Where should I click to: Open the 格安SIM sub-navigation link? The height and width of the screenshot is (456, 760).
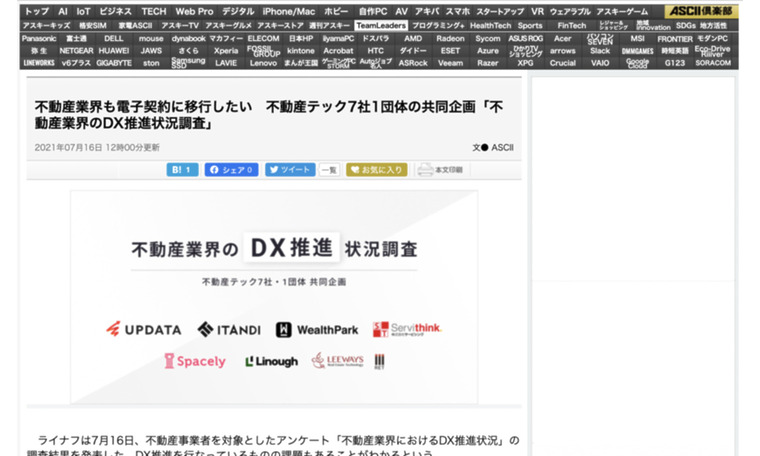pos(93,25)
